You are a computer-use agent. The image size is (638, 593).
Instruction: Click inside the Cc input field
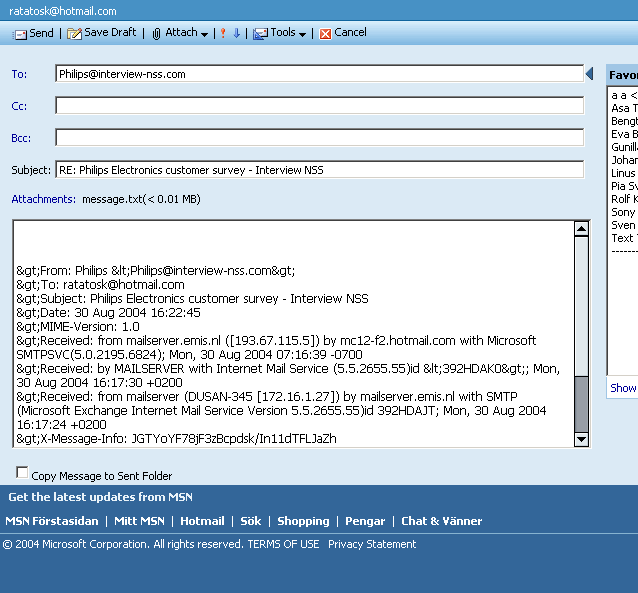[x=319, y=106]
